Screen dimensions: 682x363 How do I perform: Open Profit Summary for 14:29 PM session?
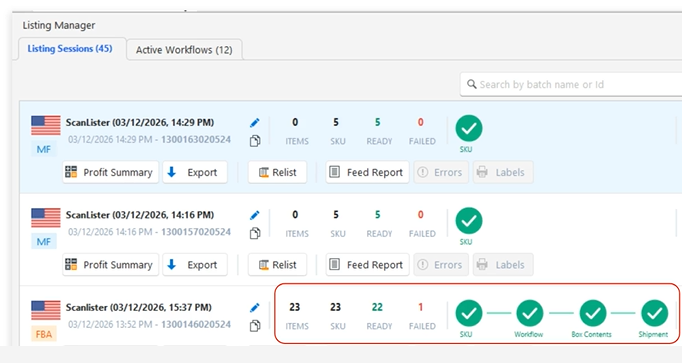[x=110, y=172]
